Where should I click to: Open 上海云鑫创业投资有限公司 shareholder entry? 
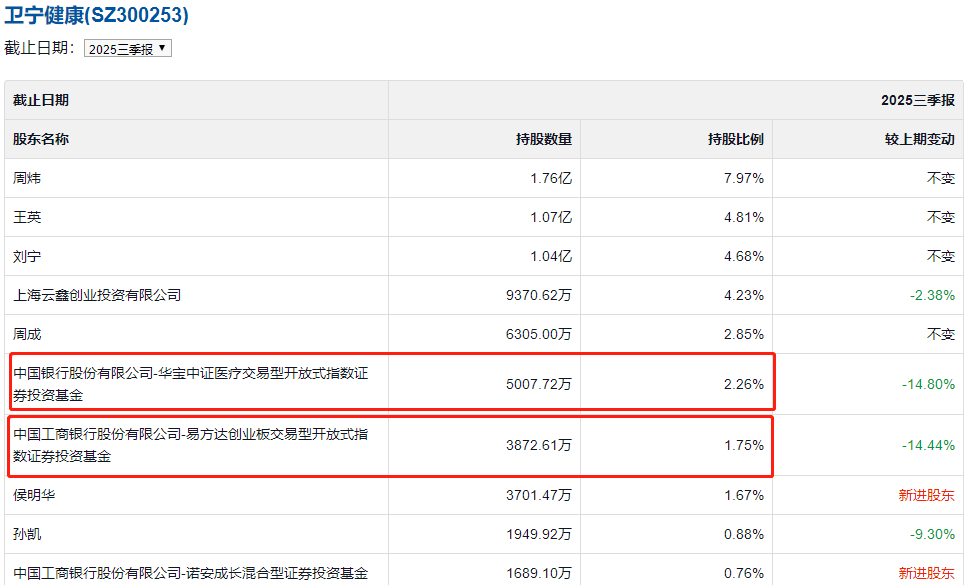click(97, 295)
